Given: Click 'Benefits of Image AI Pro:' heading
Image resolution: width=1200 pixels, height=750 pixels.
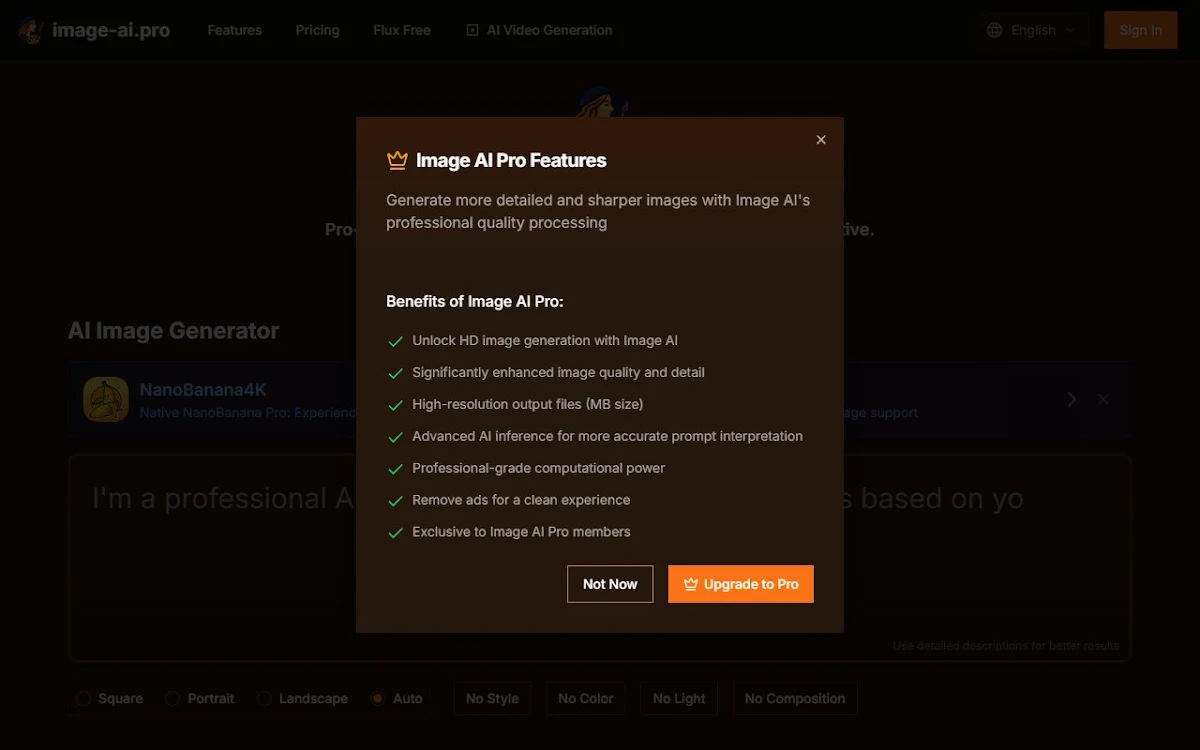Looking at the screenshot, I should click(x=475, y=301).
